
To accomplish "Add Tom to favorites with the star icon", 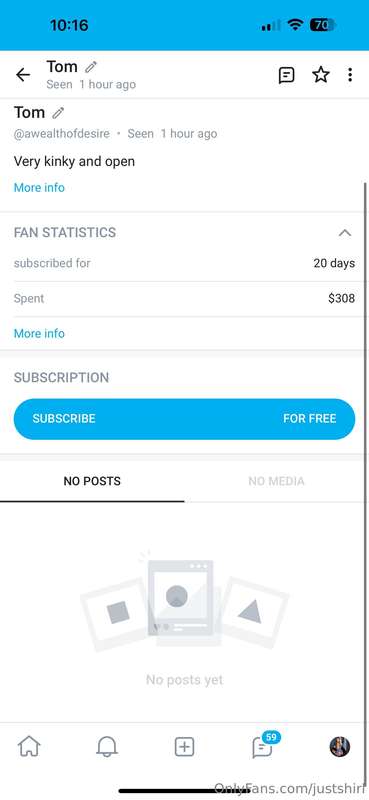I will pyautogui.click(x=321, y=75).
